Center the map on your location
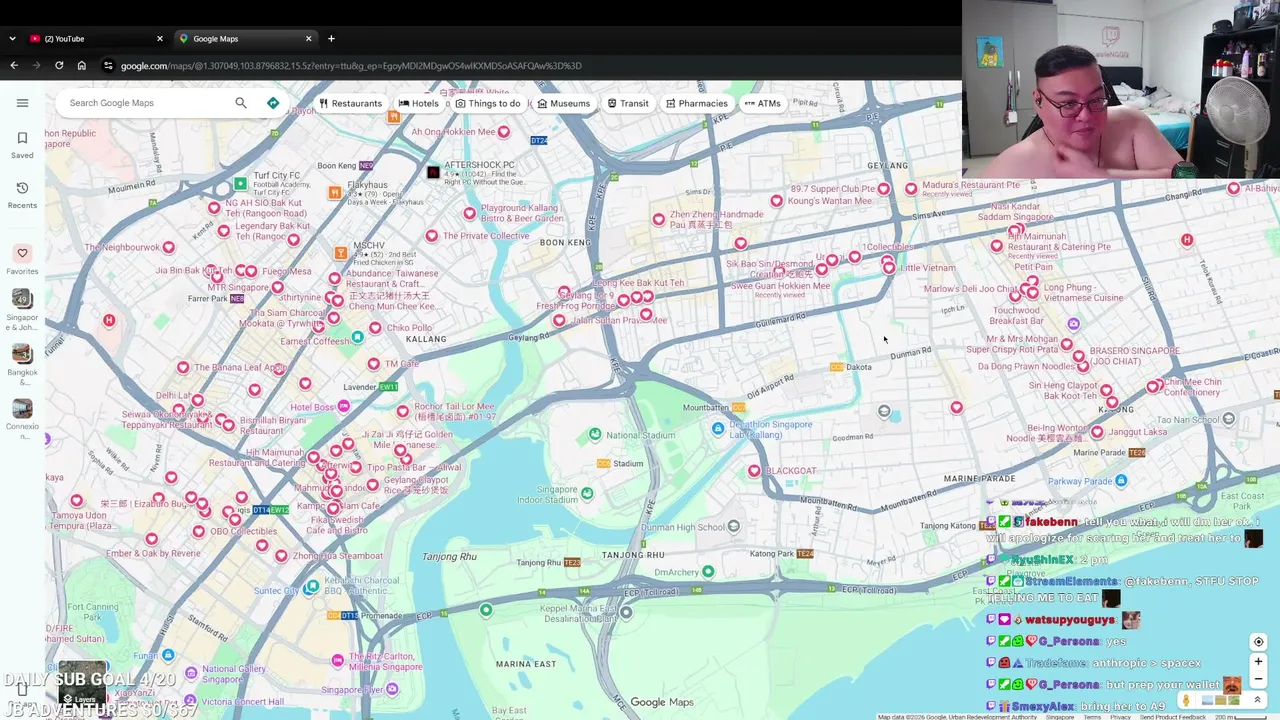The height and width of the screenshot is (720, 1280). tap(1258, 642)
